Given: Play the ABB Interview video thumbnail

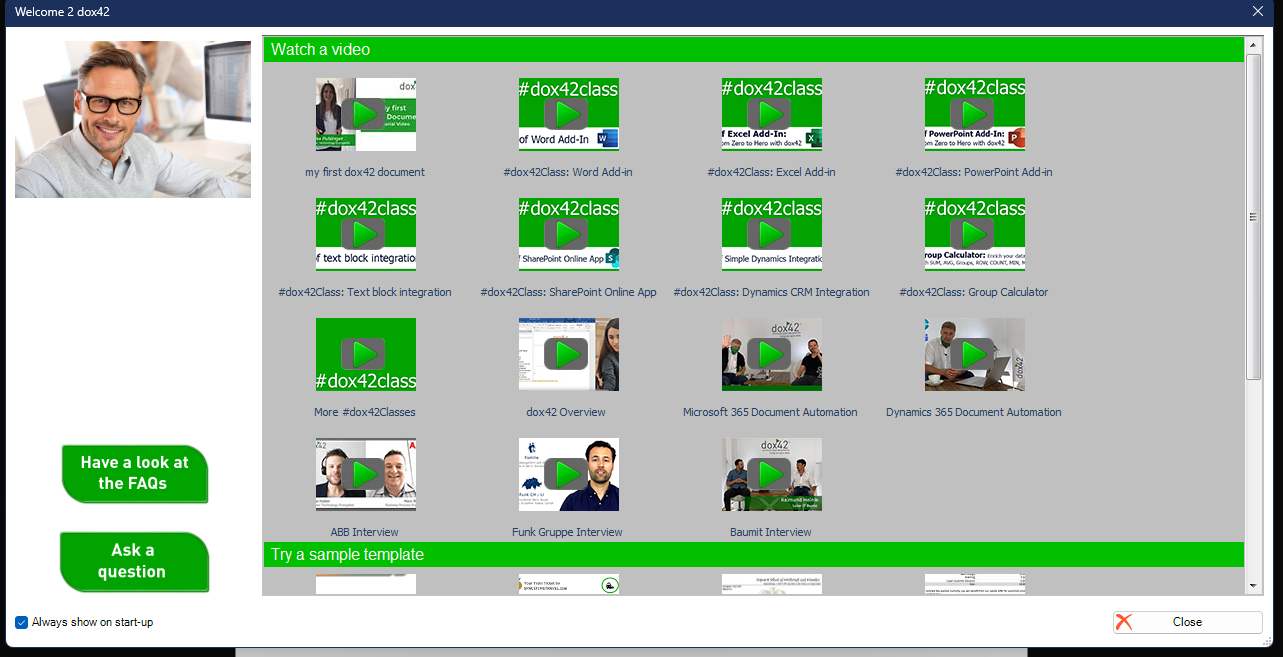Looking at the screenshot, I should pos(365,474).
